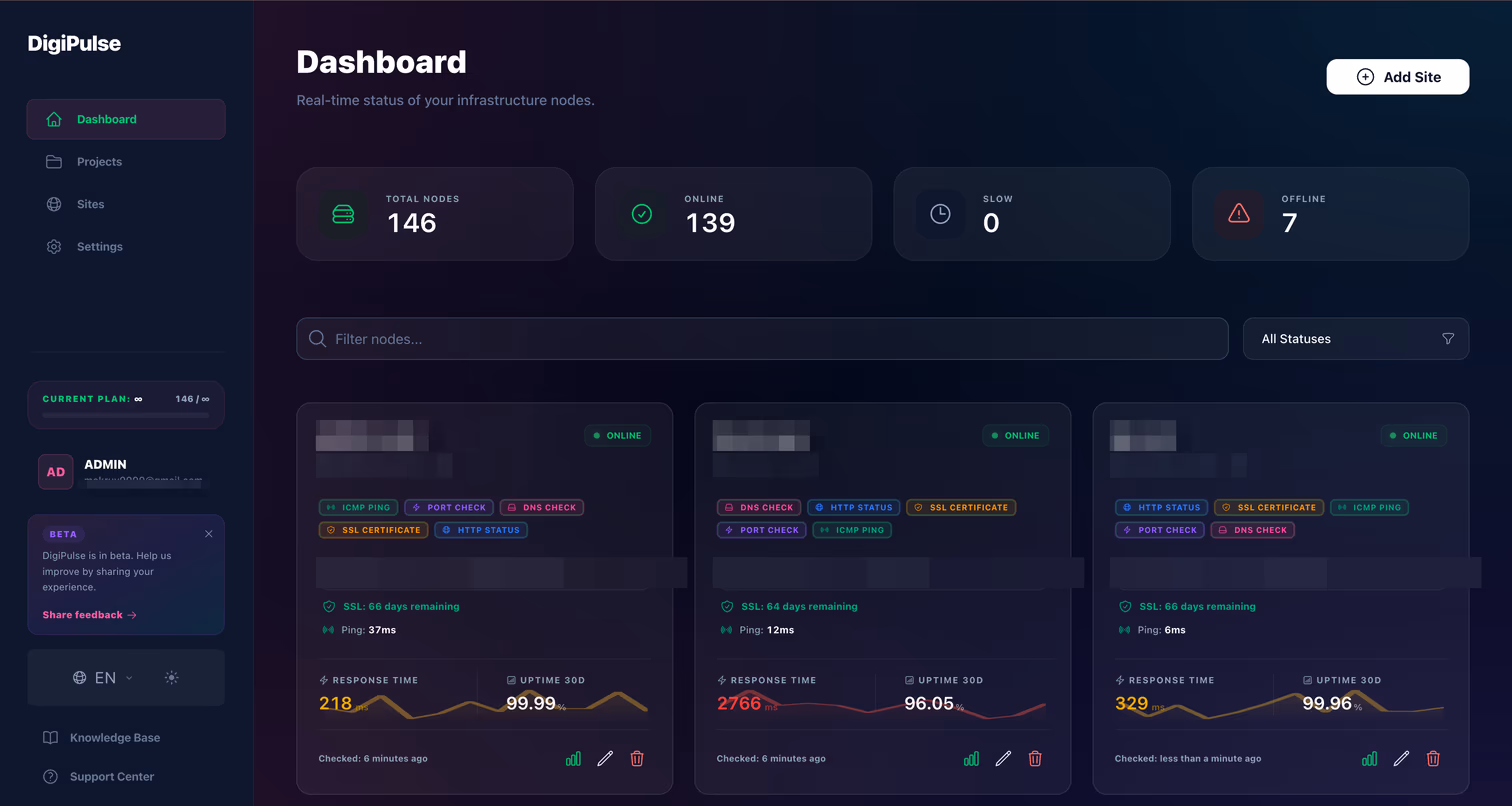1512x806 pixels.
Task: Open Settings in the sidebar
Action: click(126, 247)
